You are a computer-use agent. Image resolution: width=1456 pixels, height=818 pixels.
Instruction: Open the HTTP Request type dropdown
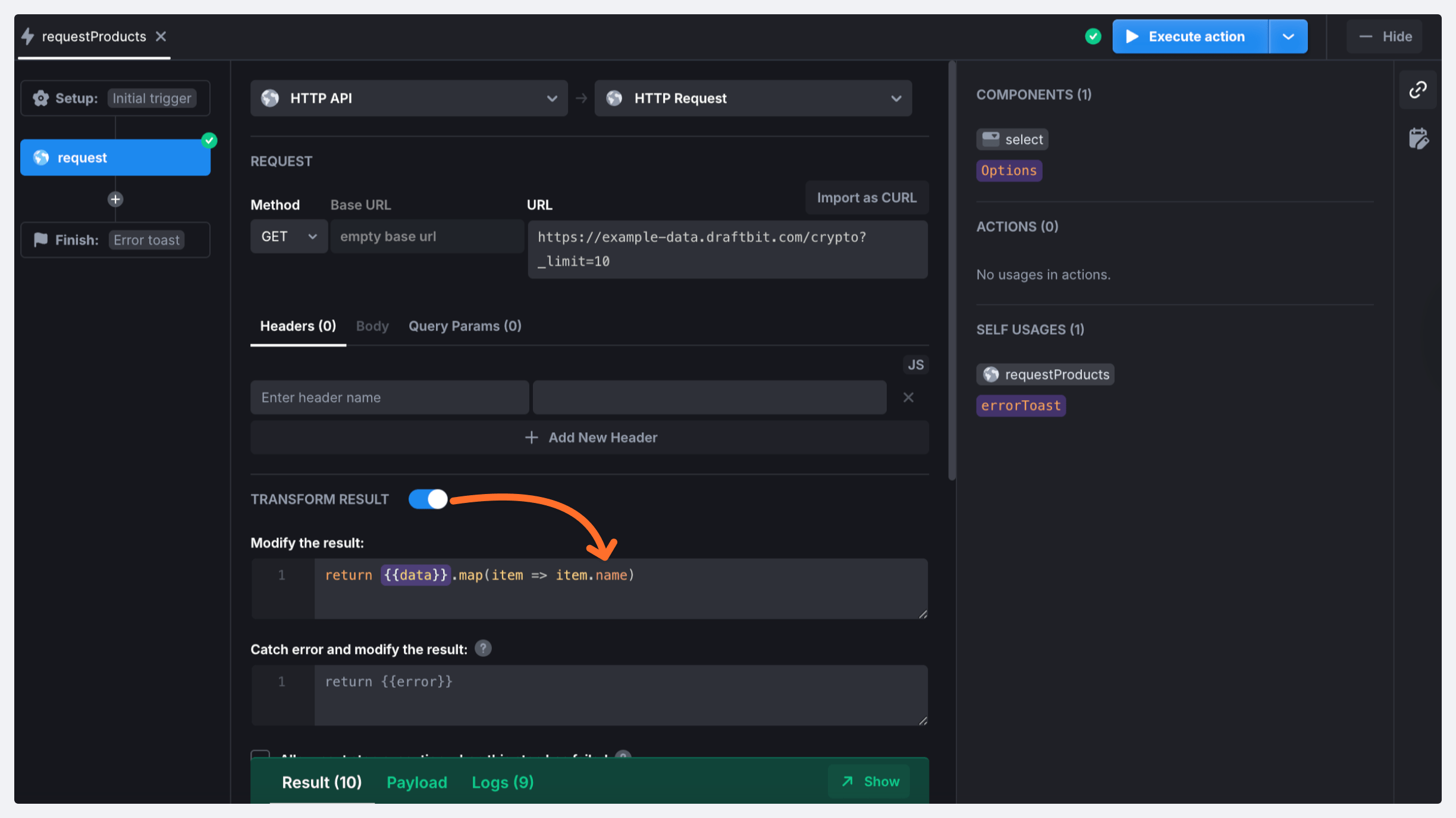tap(752, 98)
